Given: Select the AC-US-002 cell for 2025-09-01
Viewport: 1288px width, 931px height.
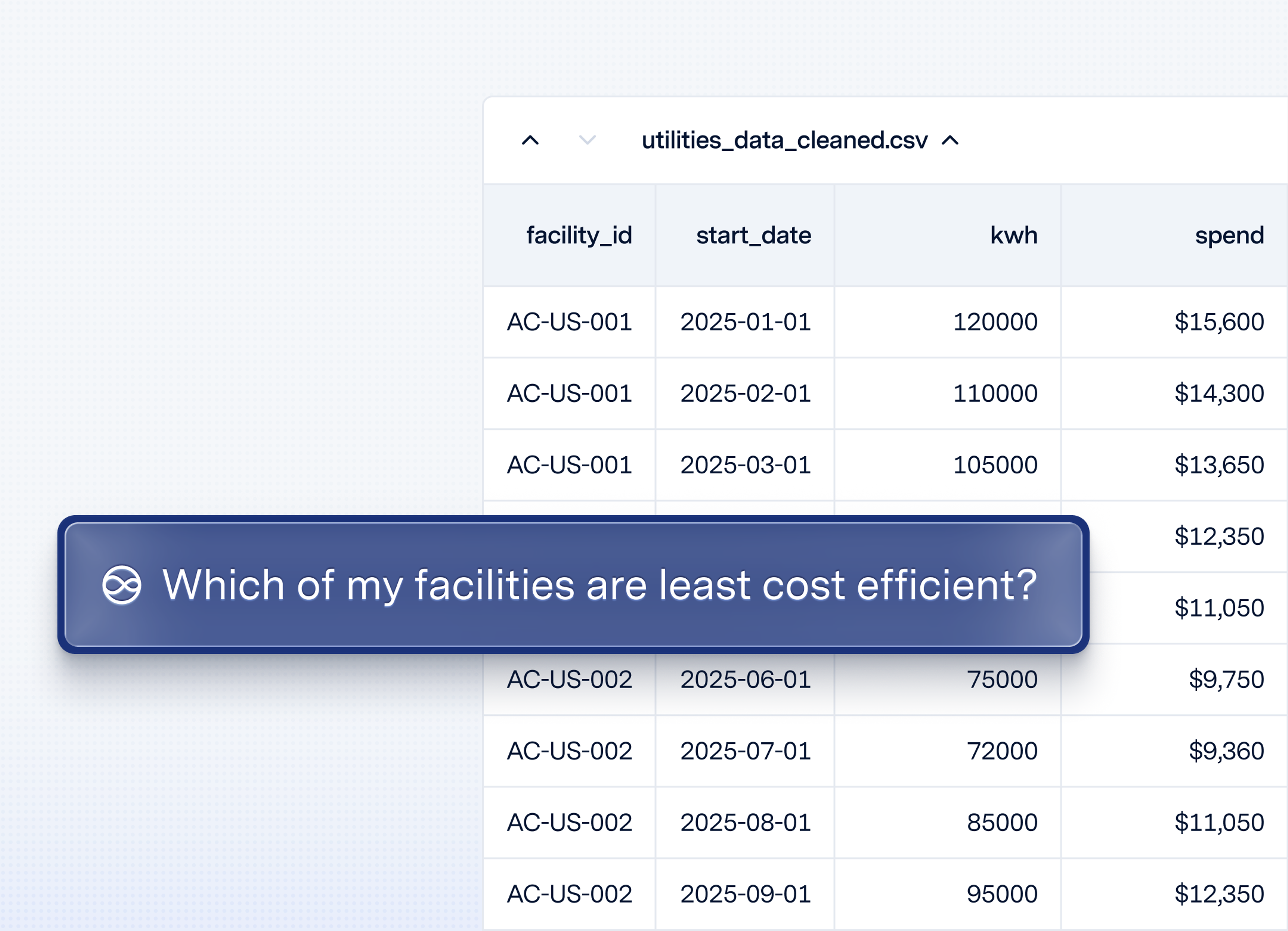Looking at the screenshot, I should point(569,894).
